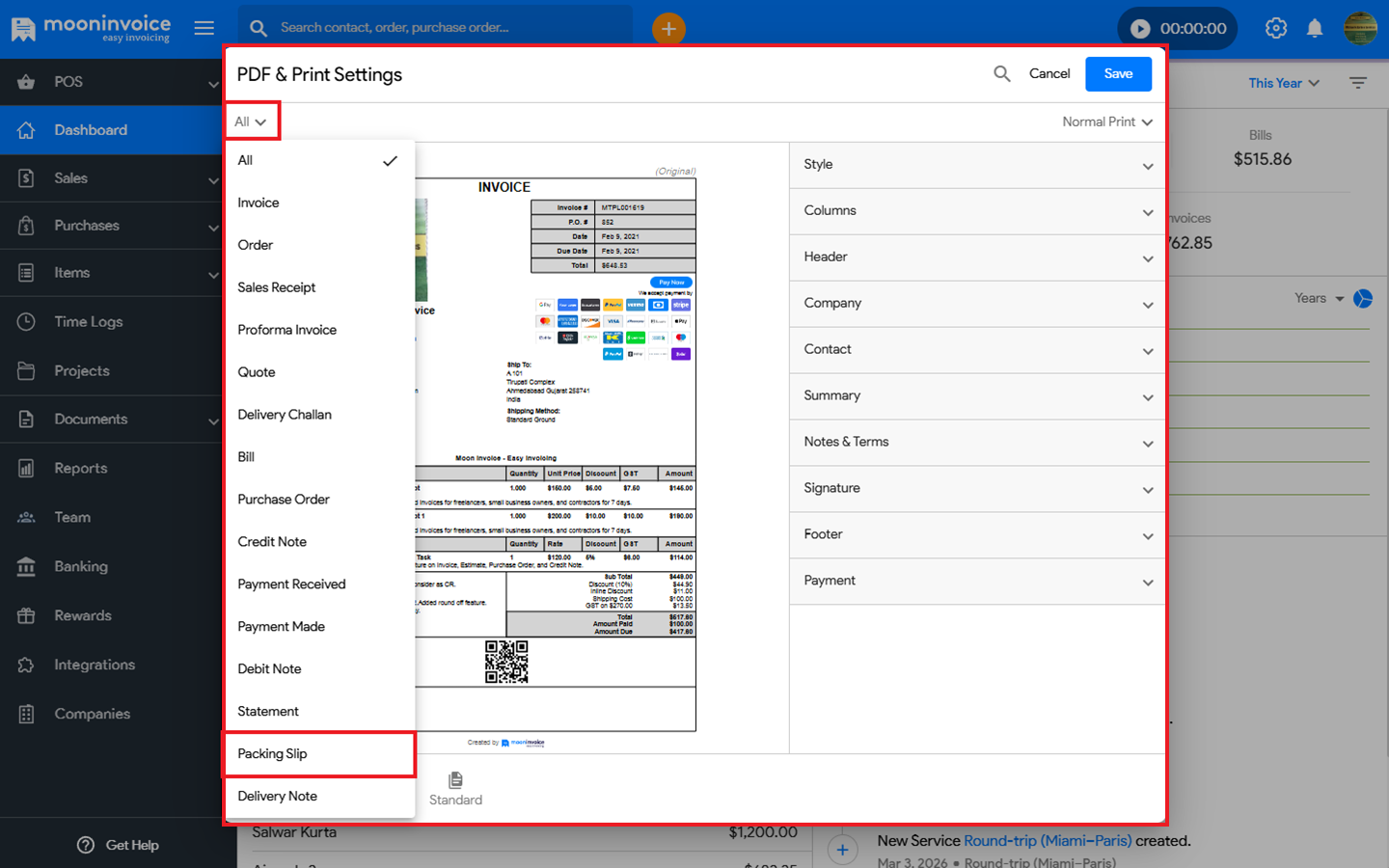The height and width of the screenshot is (868, 1389).
Task: Open the user profile avatar
Action: tap(1360, 28)
